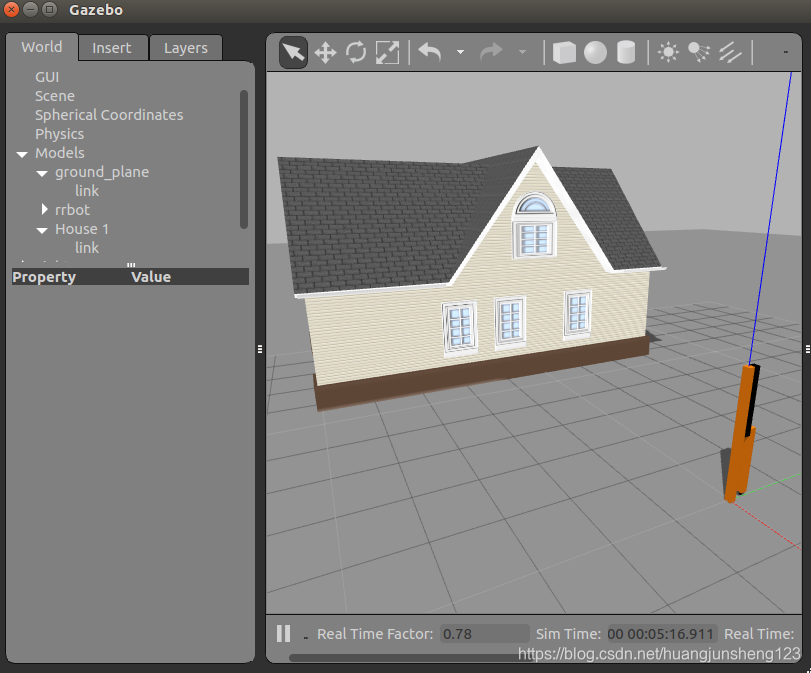Choose the selection arrow mode
The height and width of the screenshot is (673, 811).
pos(293,52)
